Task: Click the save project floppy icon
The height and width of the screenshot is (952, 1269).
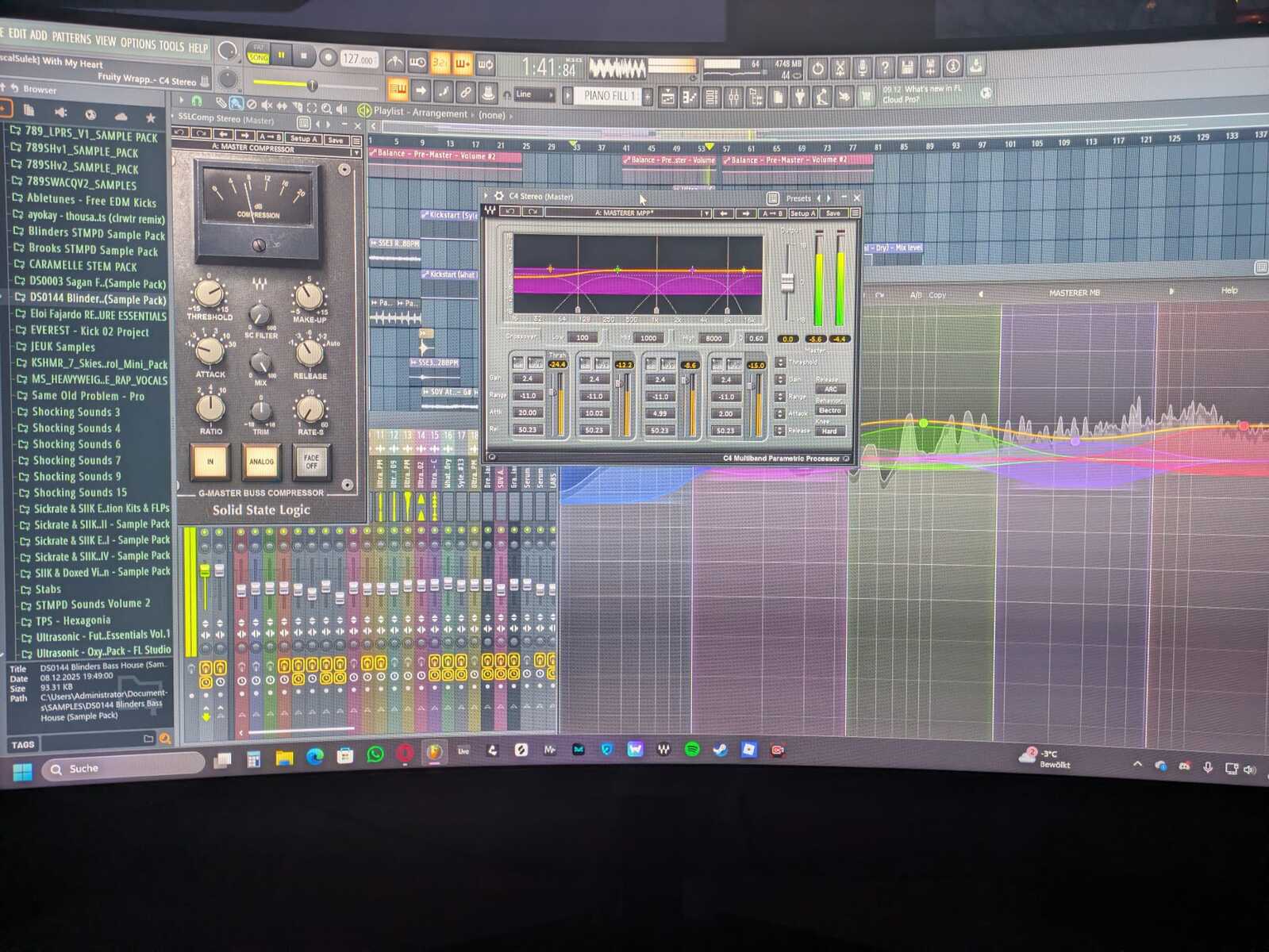Action: (908, 67)
